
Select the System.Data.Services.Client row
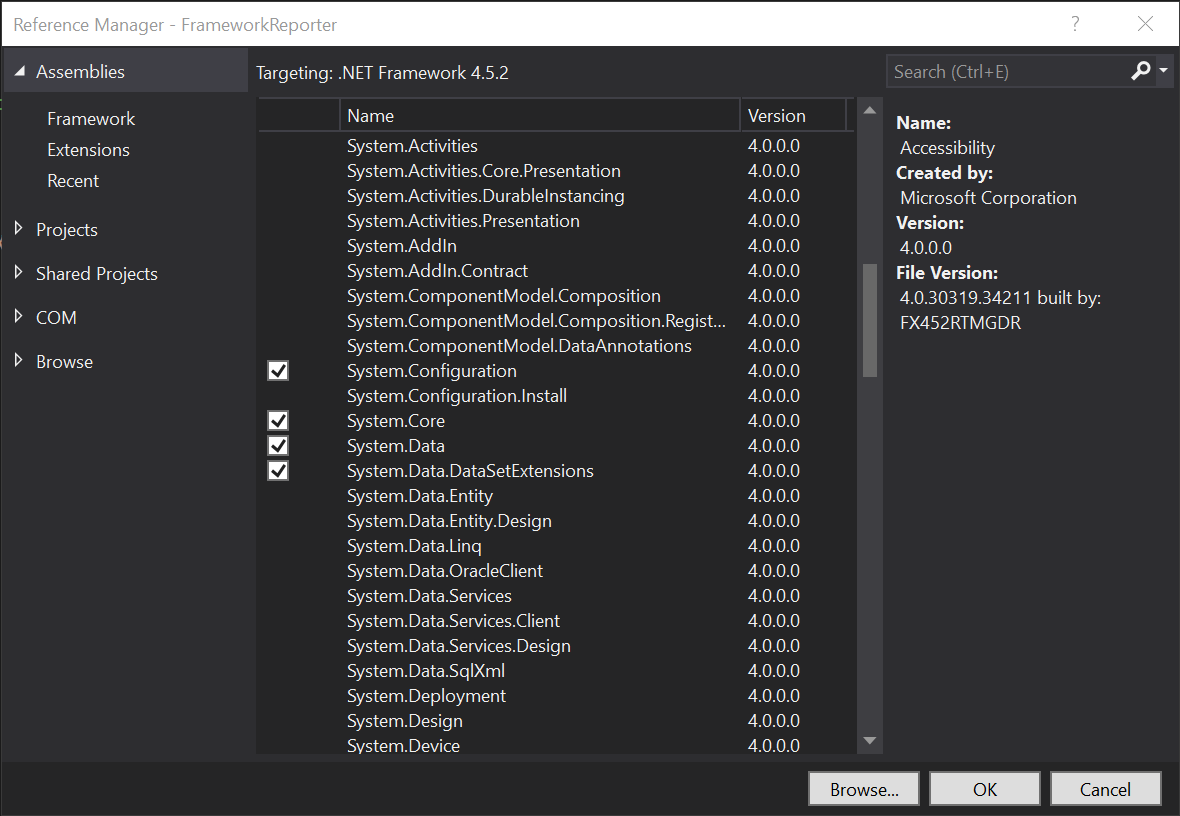click(555, 620)
